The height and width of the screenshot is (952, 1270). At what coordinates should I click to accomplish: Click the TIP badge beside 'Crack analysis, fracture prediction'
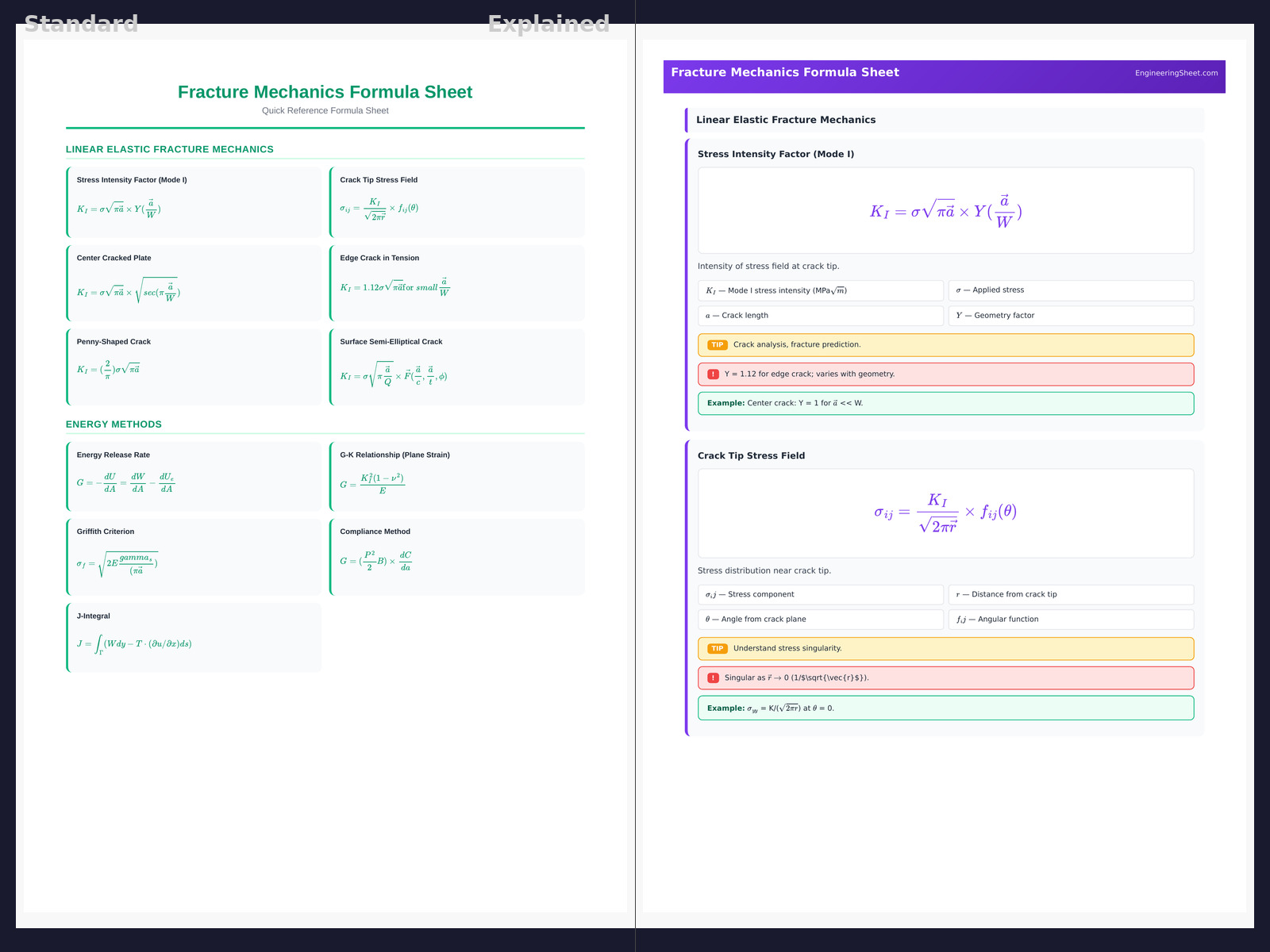(x=717, y=345)
